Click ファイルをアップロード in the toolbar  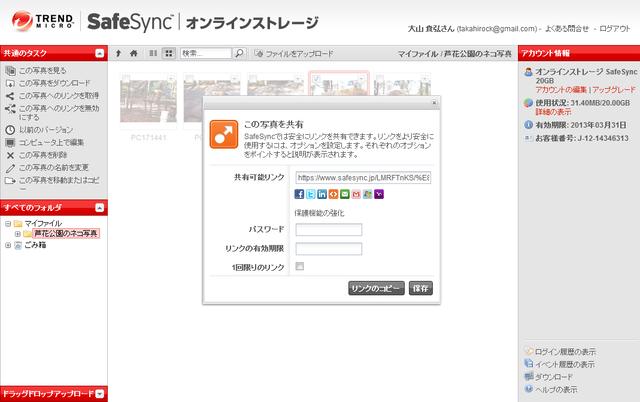pos(294,53)
